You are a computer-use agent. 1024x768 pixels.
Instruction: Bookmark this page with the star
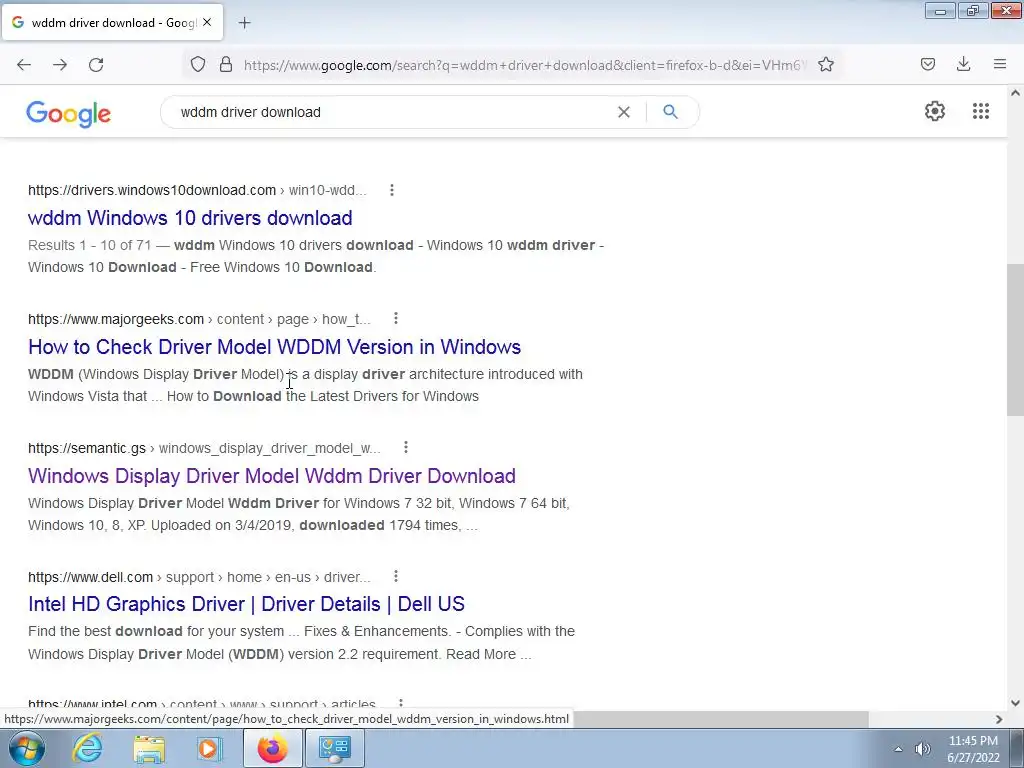[825, 64]
